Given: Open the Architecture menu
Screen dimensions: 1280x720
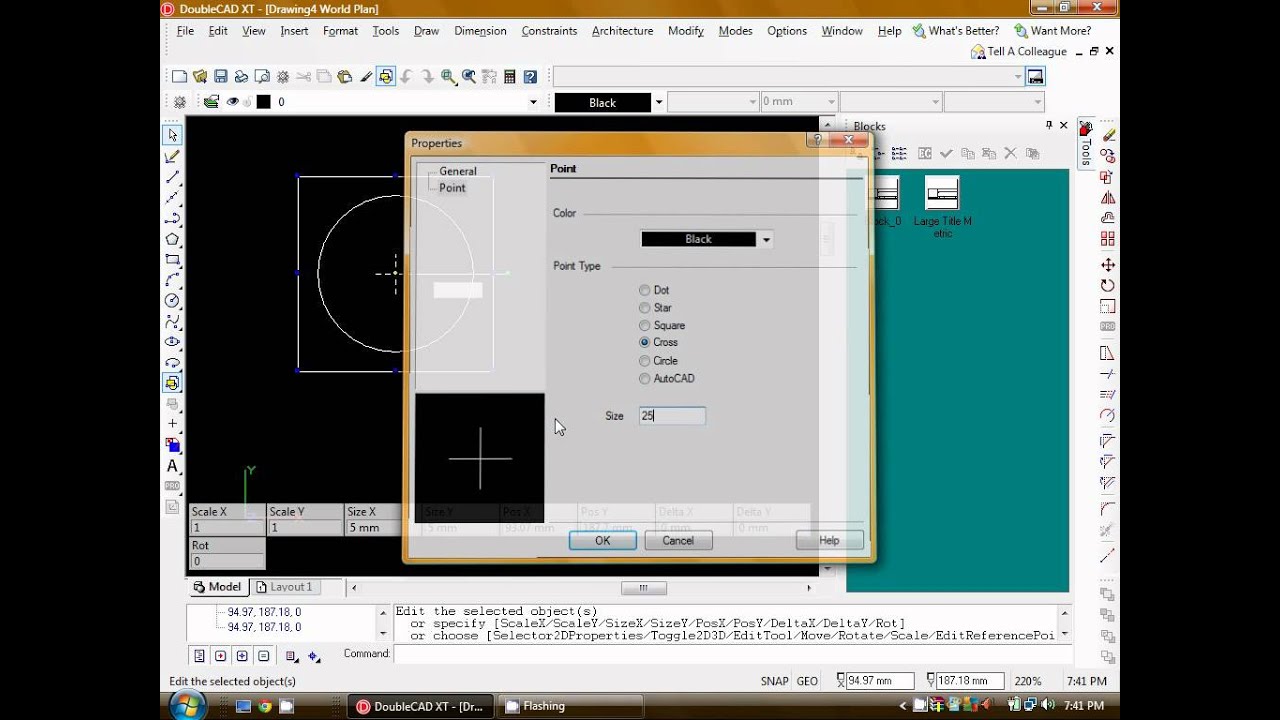Looking at the screenshot, I should [x=622, y=31].
